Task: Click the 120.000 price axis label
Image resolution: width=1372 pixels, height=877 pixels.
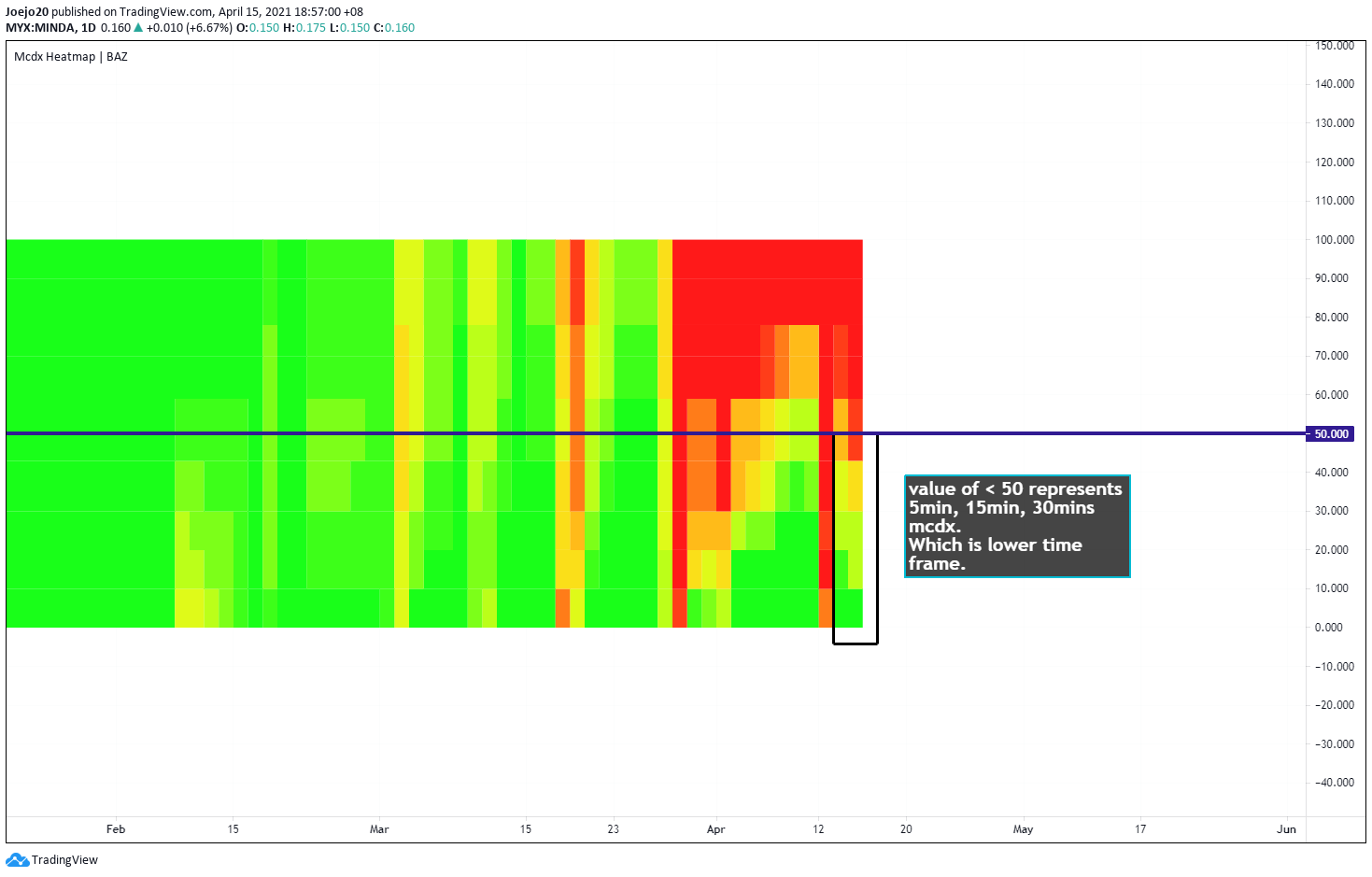Action: pyautogui.click(x=1334, y=163)
